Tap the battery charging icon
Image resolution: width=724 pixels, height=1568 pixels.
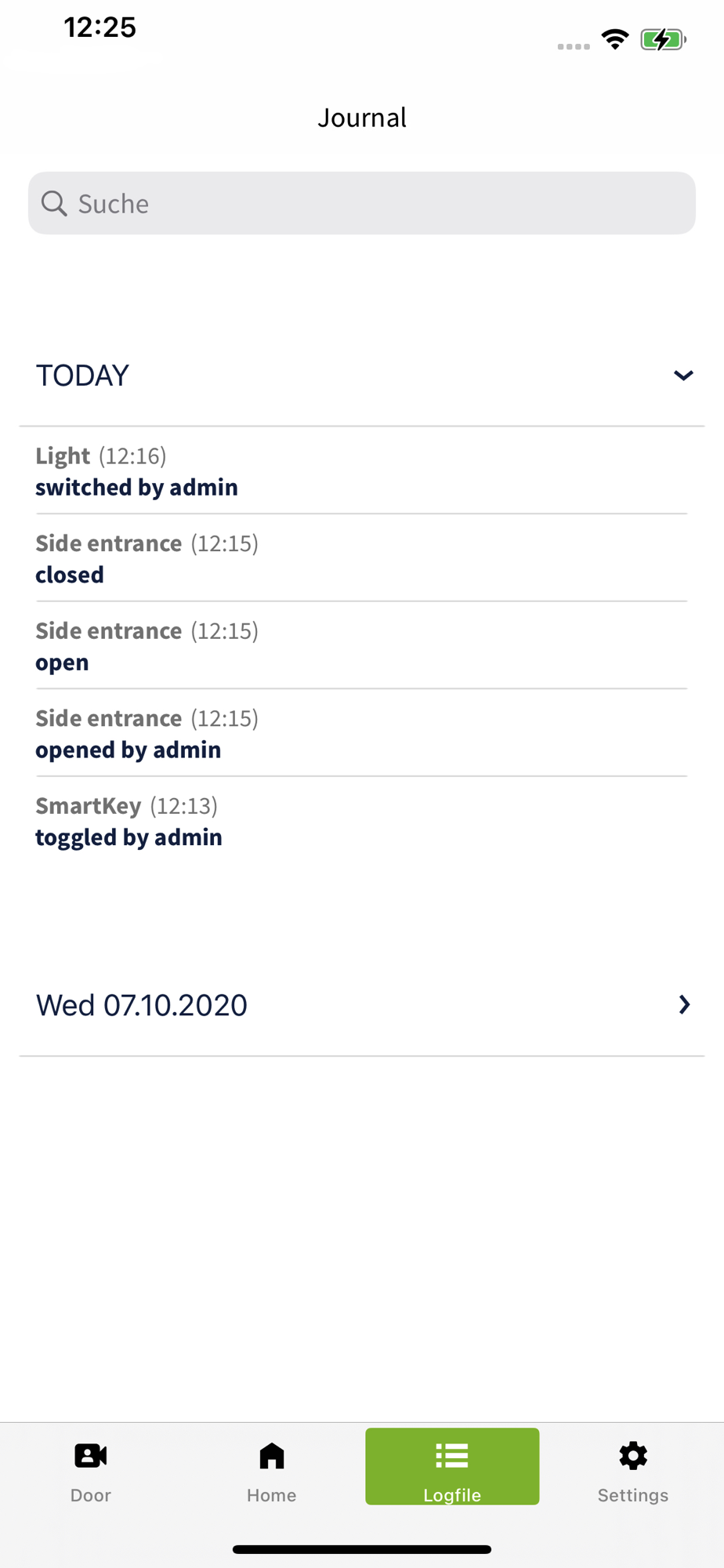(x=663, y=39)
